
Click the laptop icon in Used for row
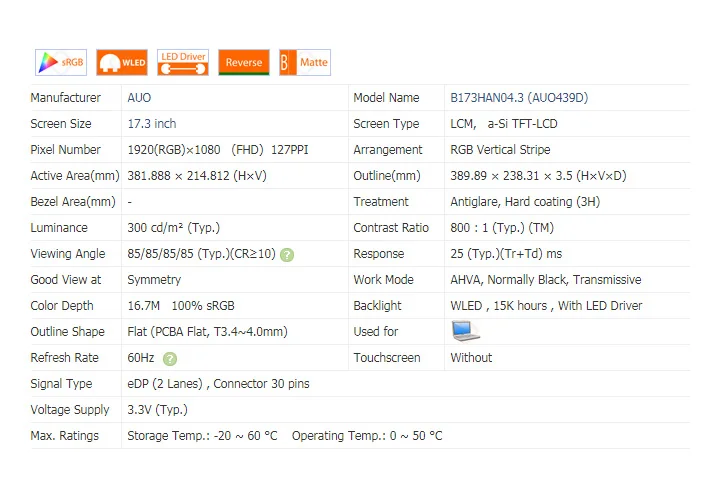pyautogui.click(x=465, y=331)
